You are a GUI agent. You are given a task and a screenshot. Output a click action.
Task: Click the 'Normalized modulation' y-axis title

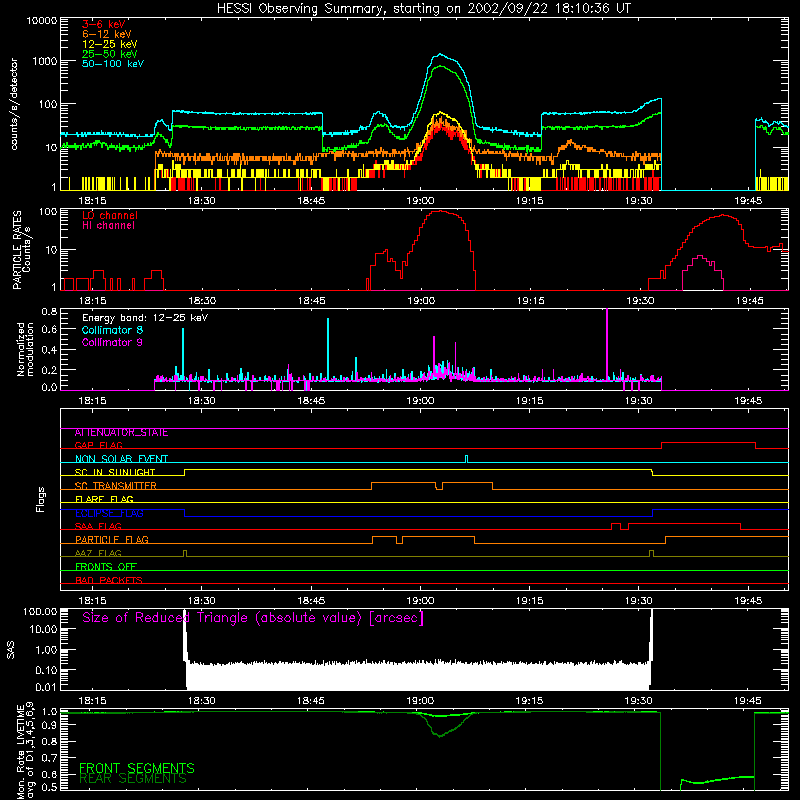pyautogui.click(x=25, y=349)
